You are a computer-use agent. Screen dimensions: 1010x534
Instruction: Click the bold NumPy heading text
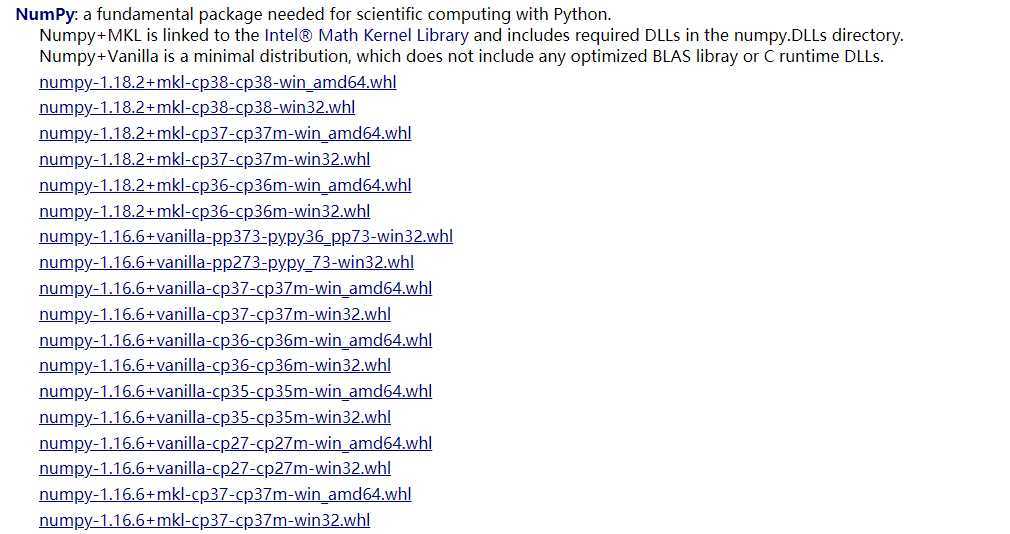click(44, 15)
